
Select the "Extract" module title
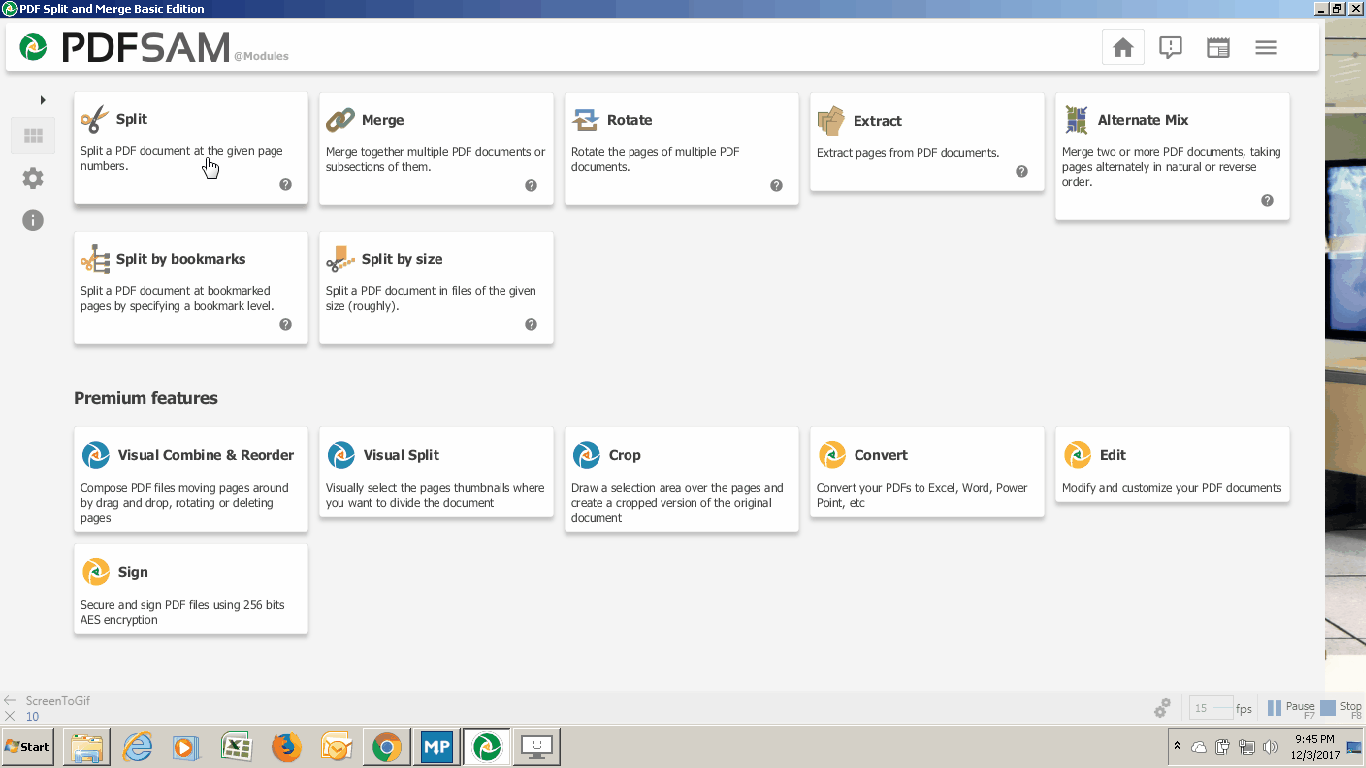(878, 121)
